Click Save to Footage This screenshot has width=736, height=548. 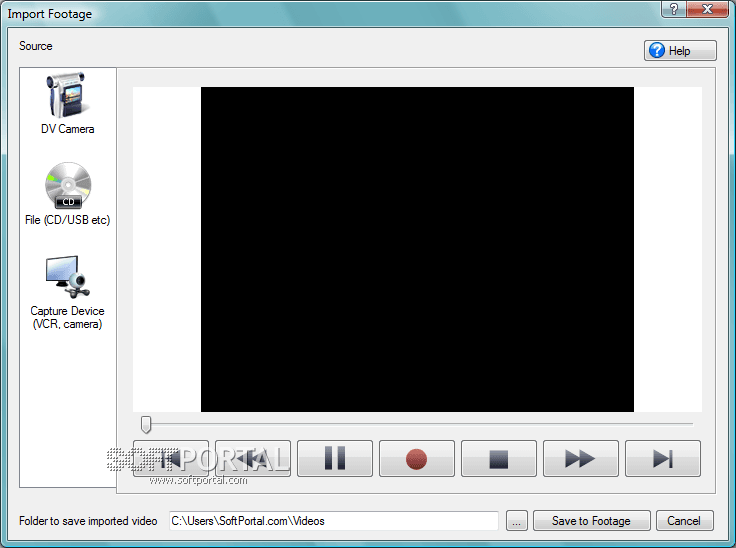(x=592, y=521)
